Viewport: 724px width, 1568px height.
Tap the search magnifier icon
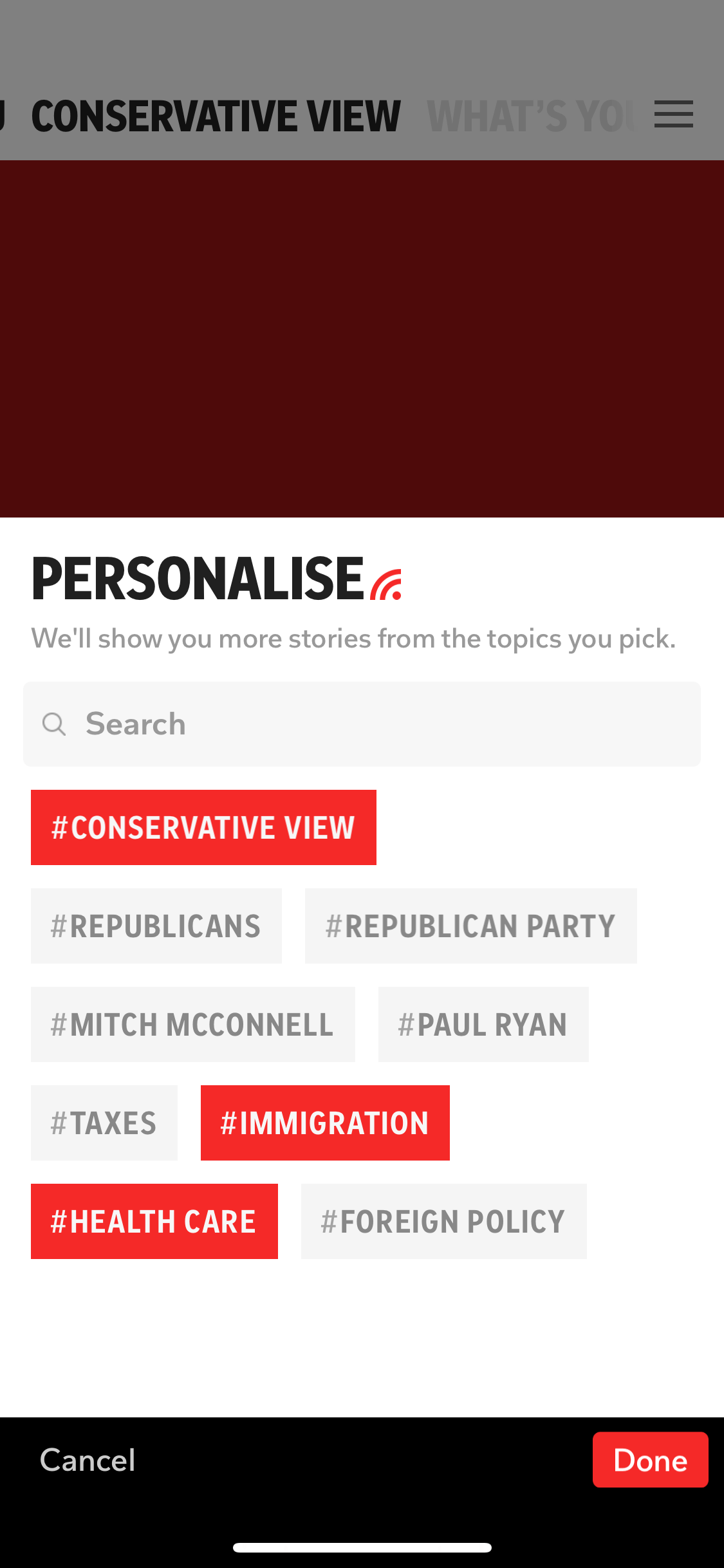click(x=53, y=724)
